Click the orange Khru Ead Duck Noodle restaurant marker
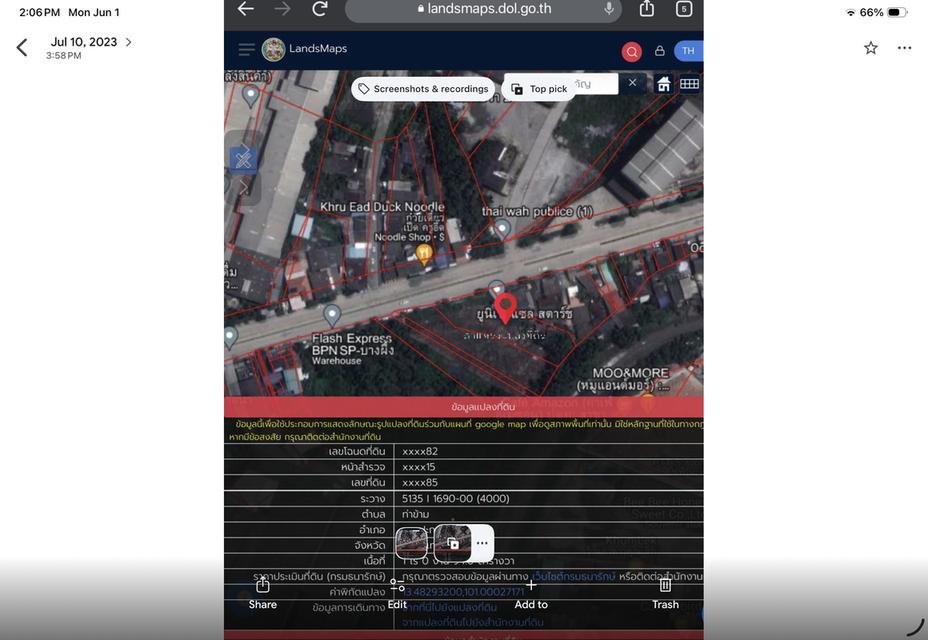The image size is (928, 640). [424, 255]
